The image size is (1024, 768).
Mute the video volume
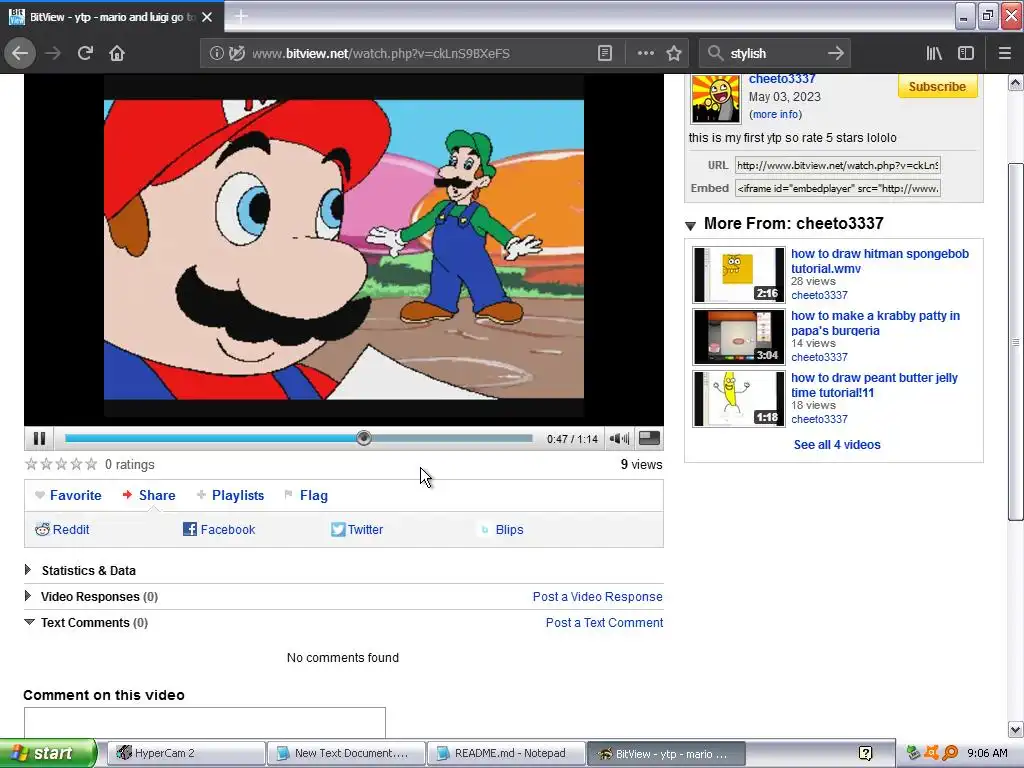pos(619,438)
